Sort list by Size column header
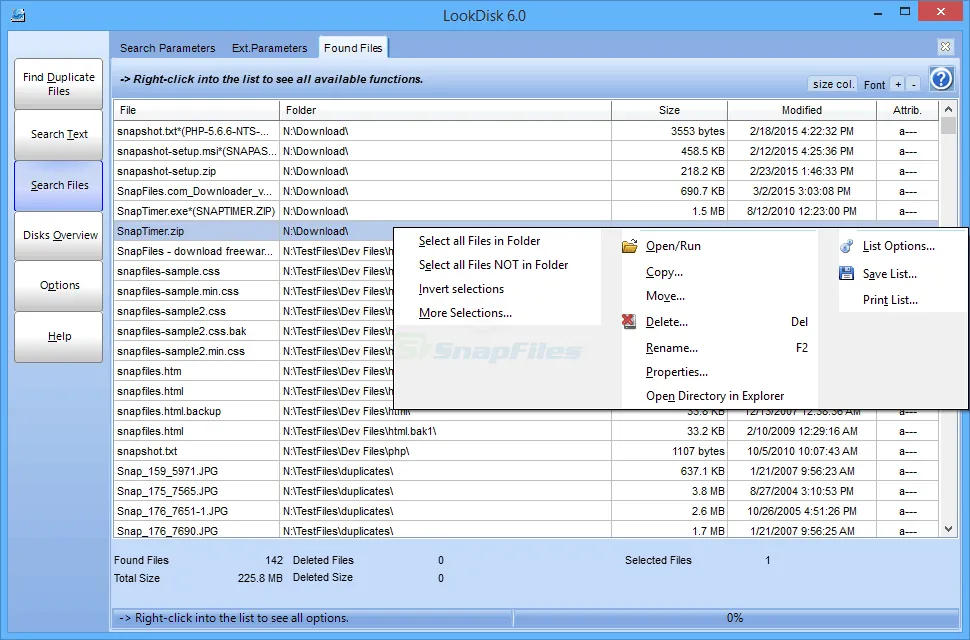 pos(669,110)
